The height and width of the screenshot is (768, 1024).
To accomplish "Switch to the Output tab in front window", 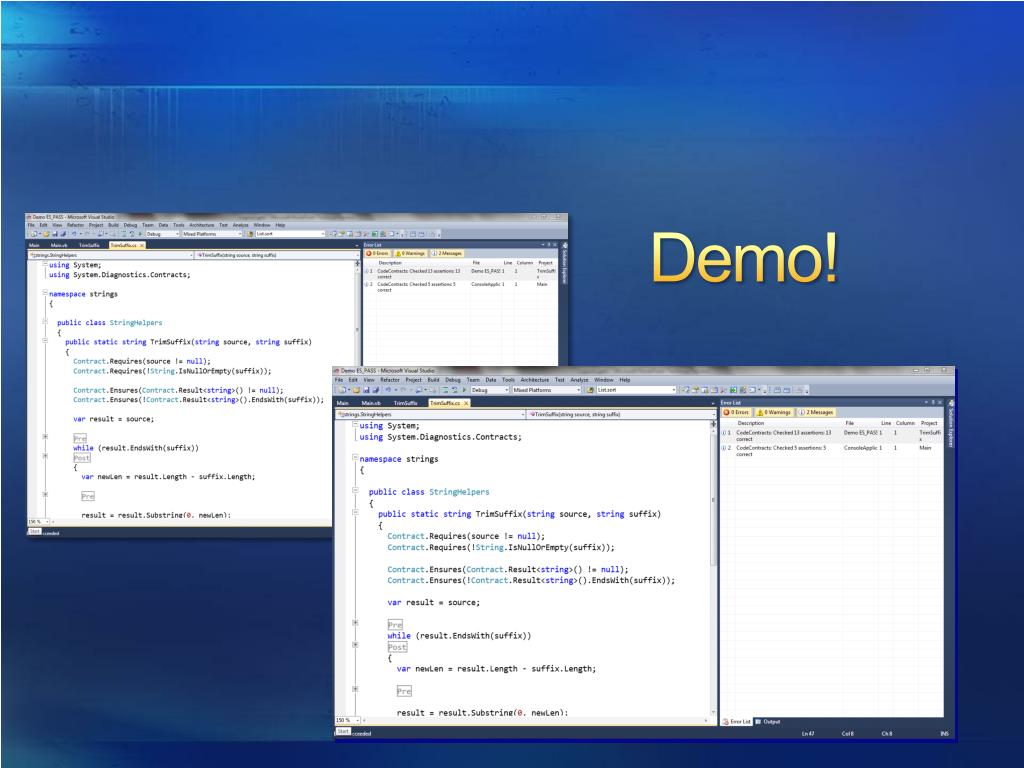I will pos(769,722).
